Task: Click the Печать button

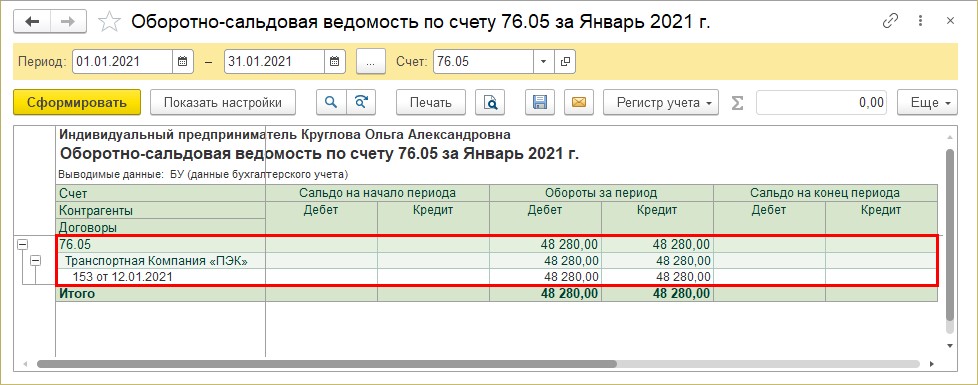Action: pyautogui.click(x=431, y=102)
